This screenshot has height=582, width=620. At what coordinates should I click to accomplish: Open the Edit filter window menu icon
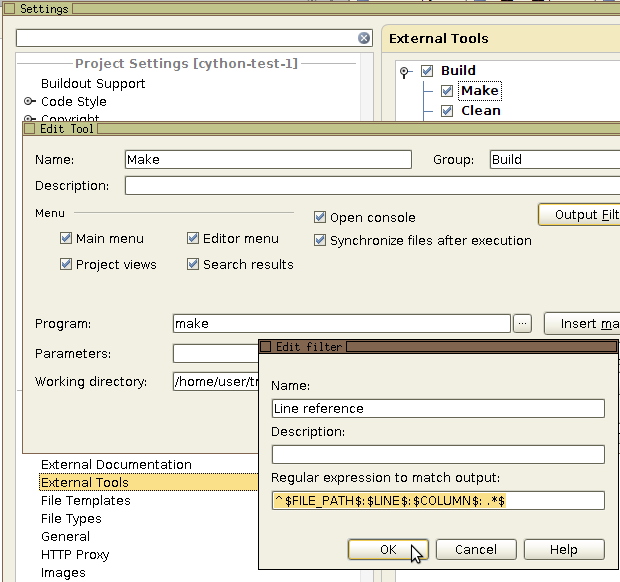[x=265, y=347]
